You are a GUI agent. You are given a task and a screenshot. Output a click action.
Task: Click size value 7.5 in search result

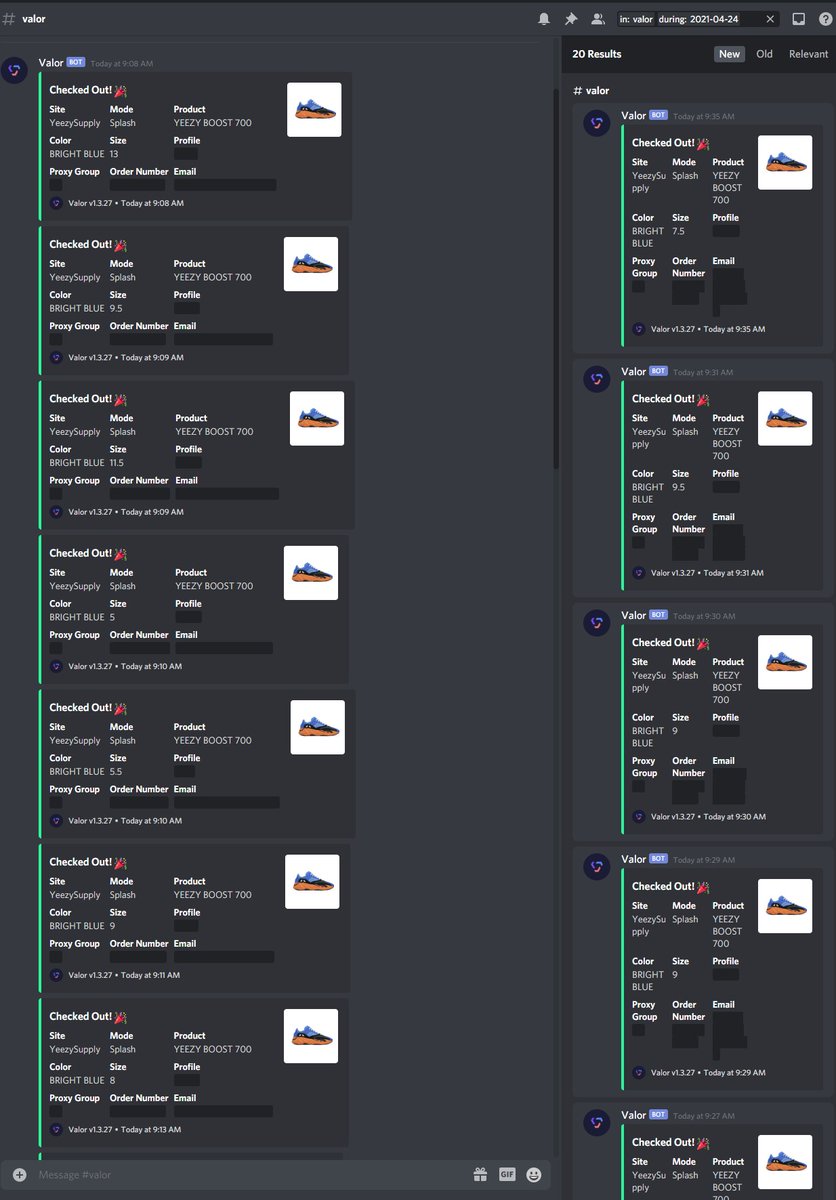click(679, 231)
